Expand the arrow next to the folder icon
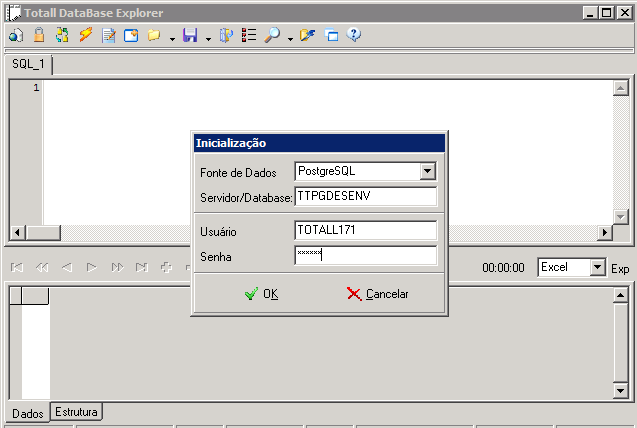Viewport: 637px width, 428px height. [x=172, y=39]
